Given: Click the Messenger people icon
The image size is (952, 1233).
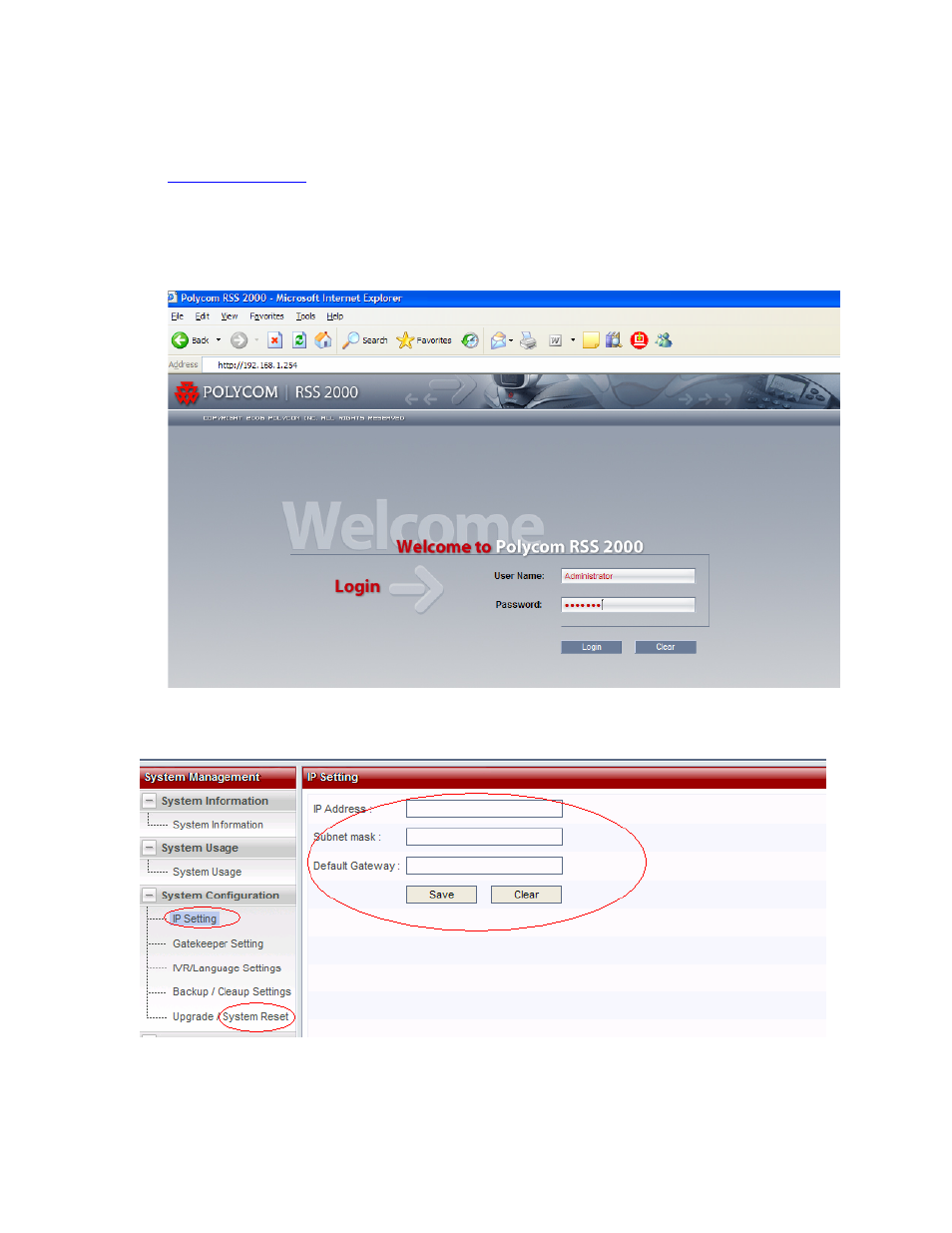Looking at the screenshot, I should coord(664,340).
